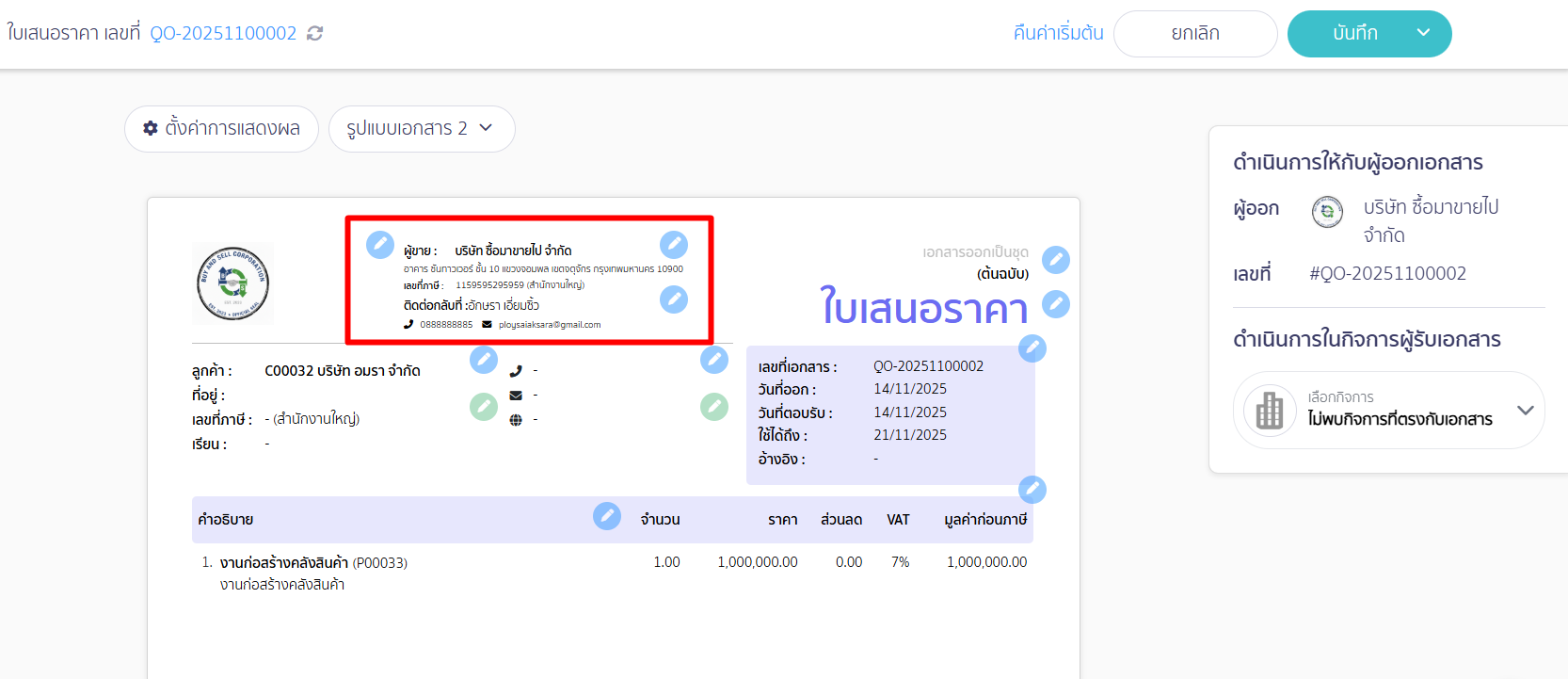The image size is (1568, 679).
Task: Click the edit pencil next to เอกสารออกเป็นชุด
Action: 1056,260
